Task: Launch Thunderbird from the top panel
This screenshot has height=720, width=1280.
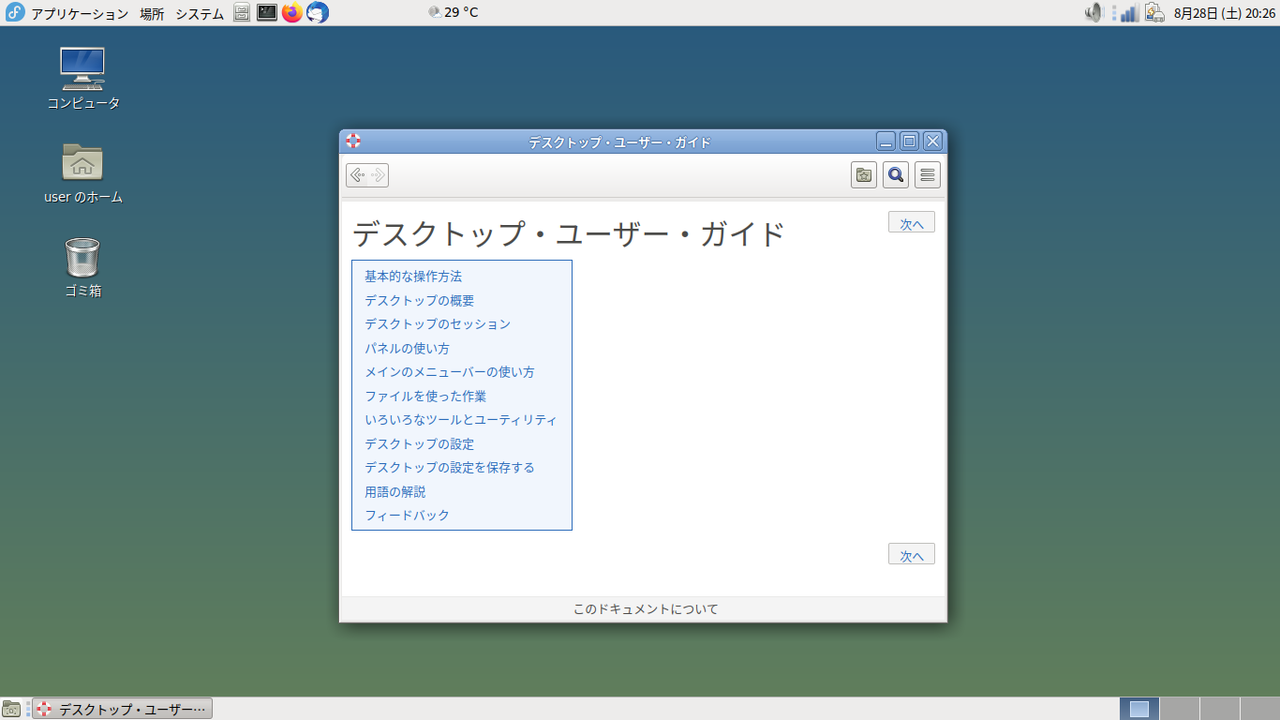Action: (x=317, y=13)
